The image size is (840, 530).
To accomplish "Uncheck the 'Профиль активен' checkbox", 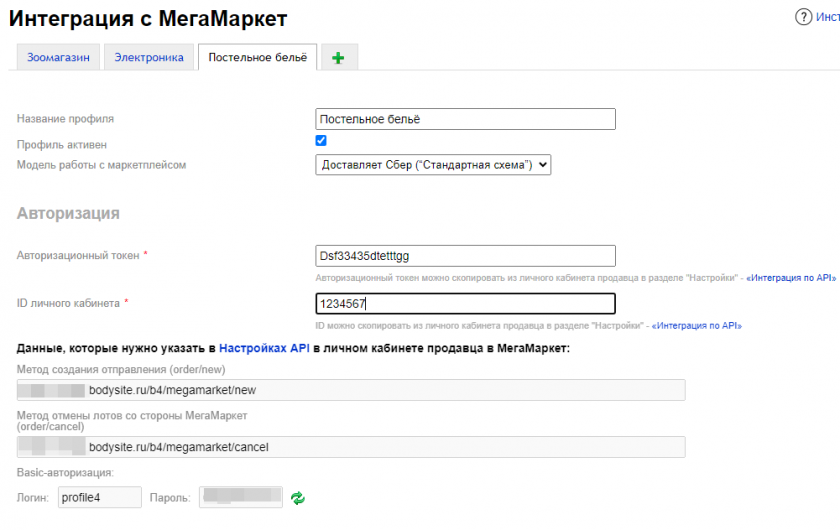I will [x=321, y=140].
